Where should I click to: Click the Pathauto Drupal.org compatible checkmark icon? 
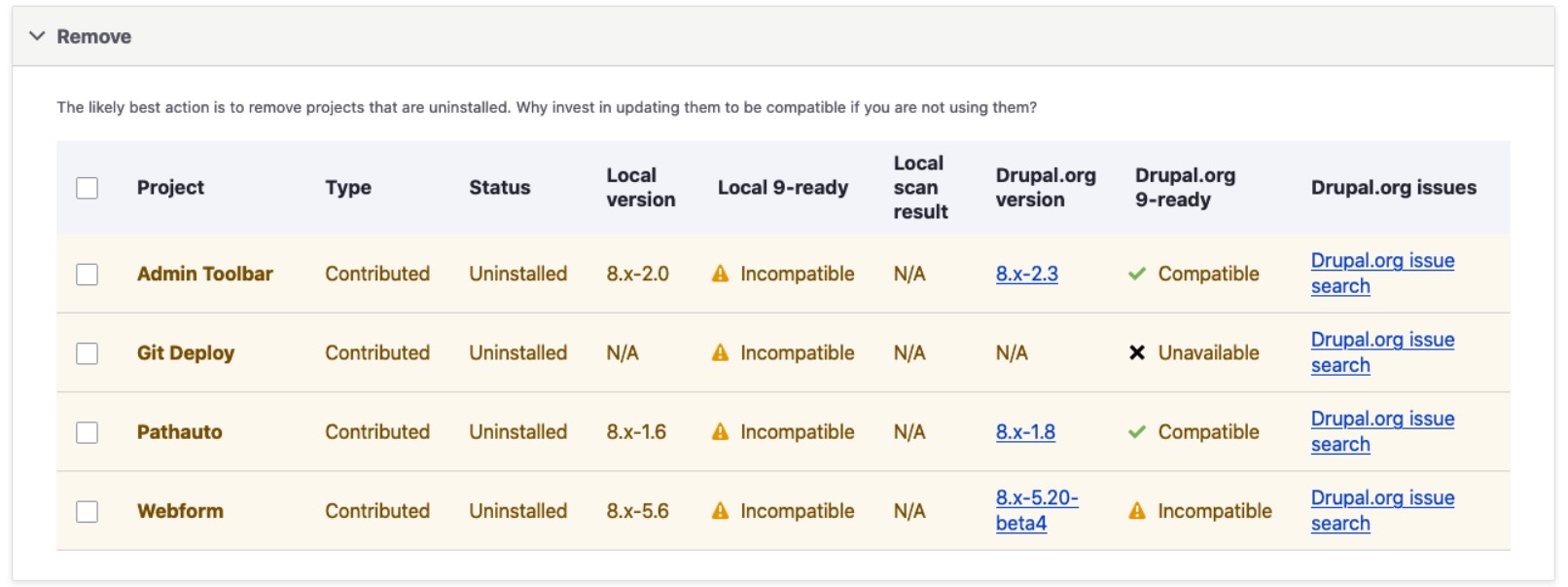pos(1136,431)
